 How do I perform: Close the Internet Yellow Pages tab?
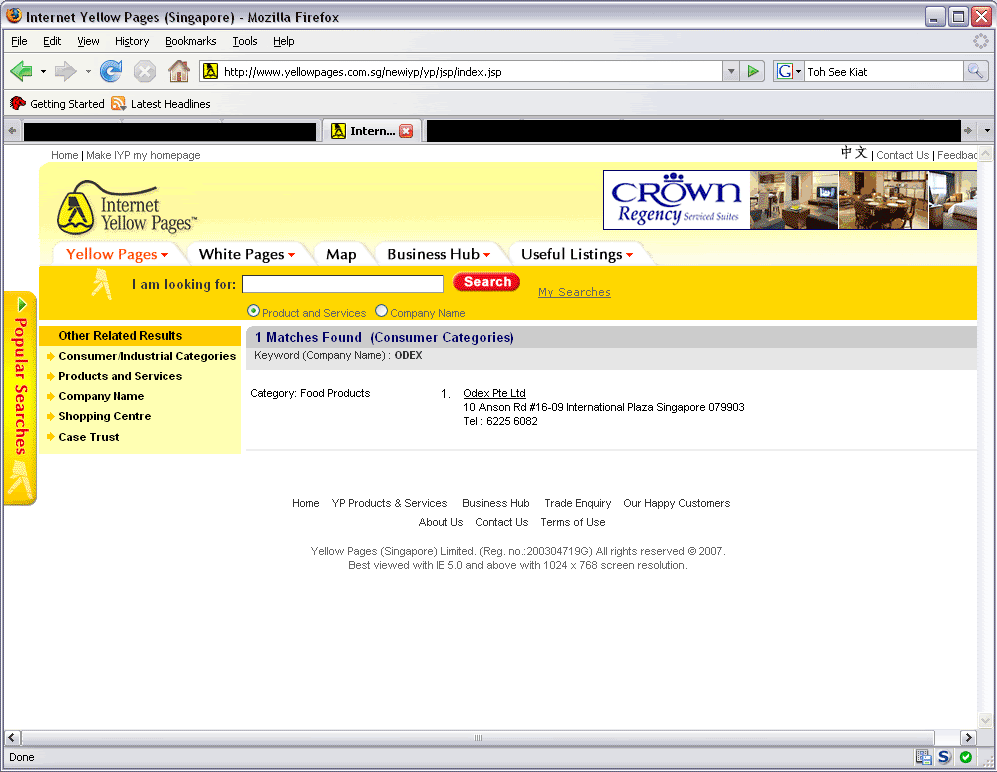(x=406, y=131)
